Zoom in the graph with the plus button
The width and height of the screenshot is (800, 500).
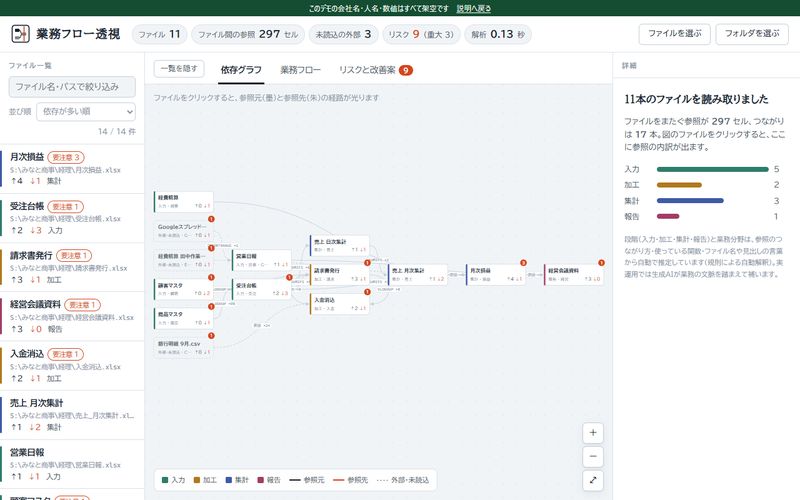pyautogui.click(x=593, y=433)
